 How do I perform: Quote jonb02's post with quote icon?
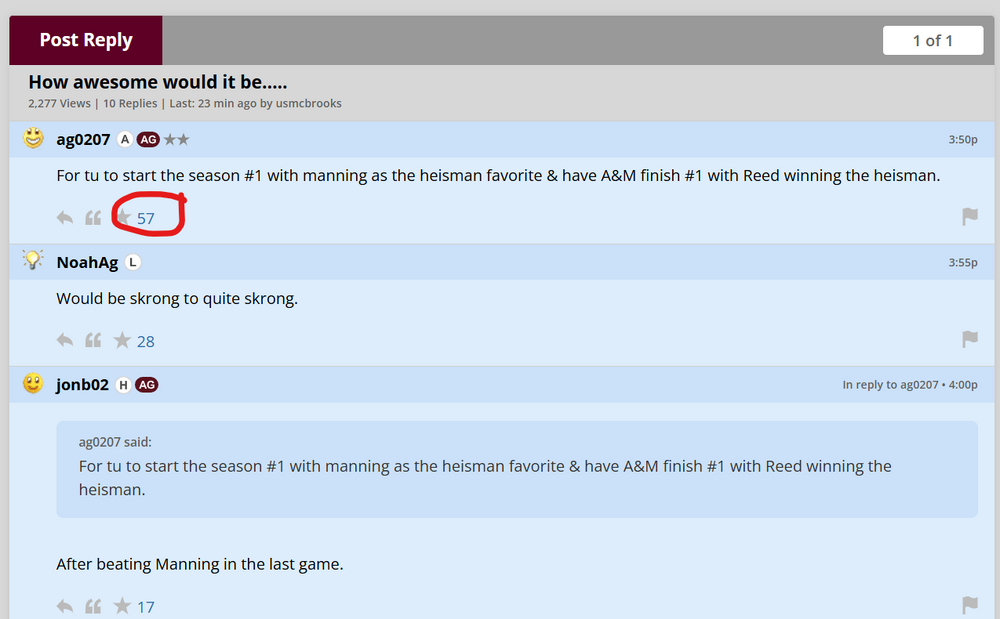(93, 606)
